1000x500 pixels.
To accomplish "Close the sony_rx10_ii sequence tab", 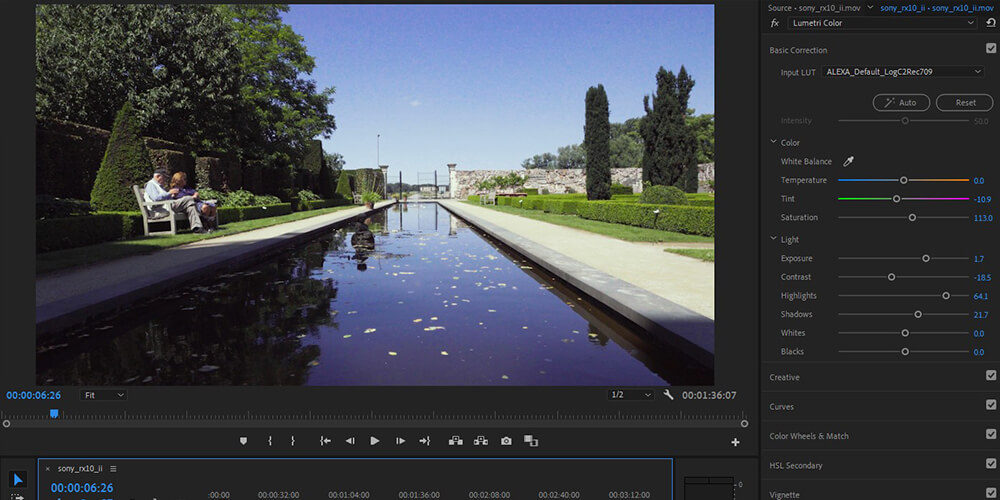I will 47,469.
